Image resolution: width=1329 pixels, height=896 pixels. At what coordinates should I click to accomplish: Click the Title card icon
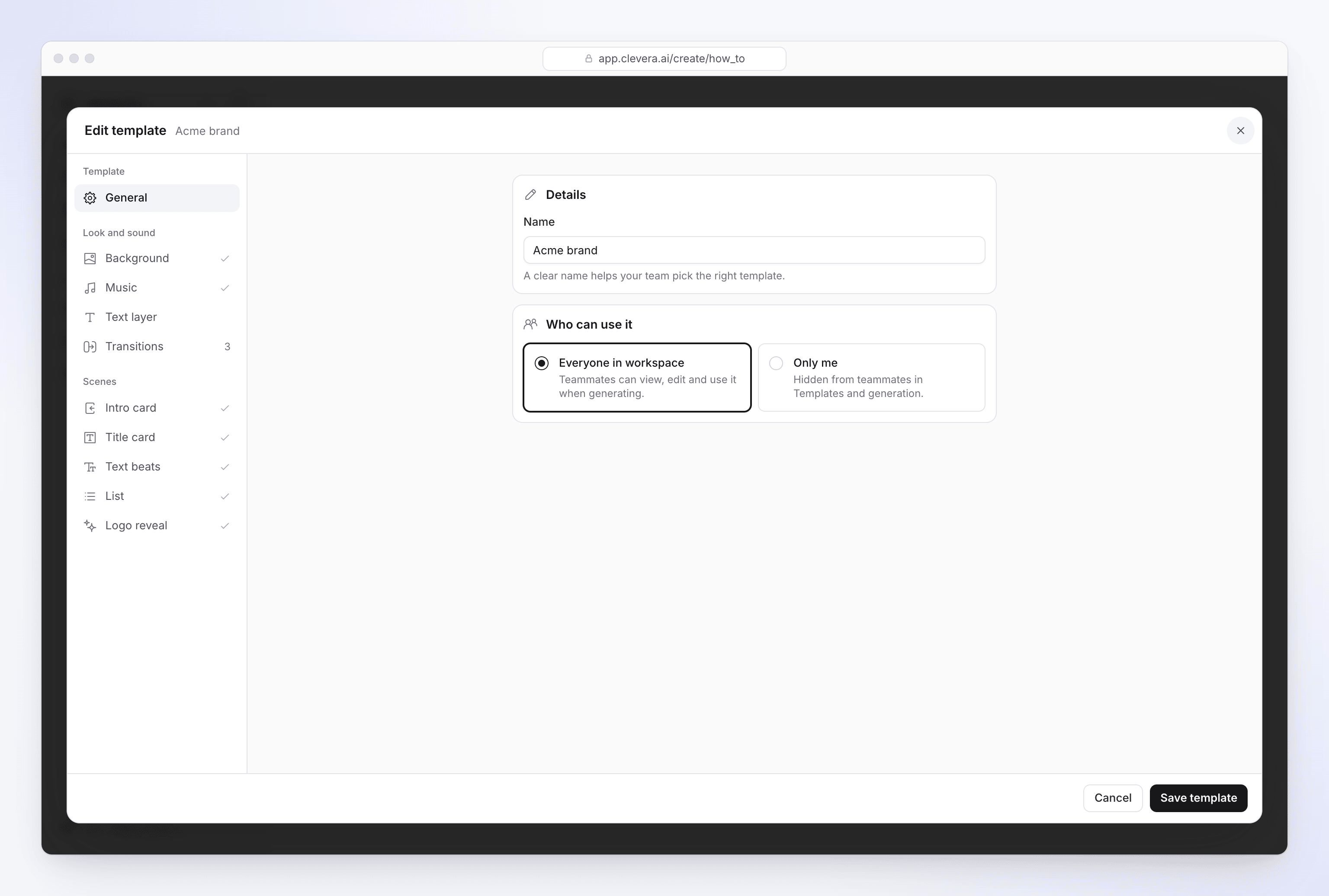click(90, 438)
